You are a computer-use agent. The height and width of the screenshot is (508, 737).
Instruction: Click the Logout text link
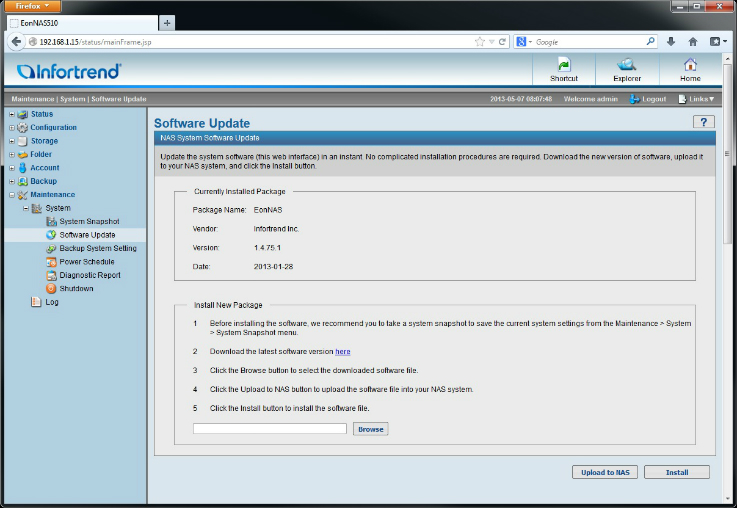pos(654,99)
